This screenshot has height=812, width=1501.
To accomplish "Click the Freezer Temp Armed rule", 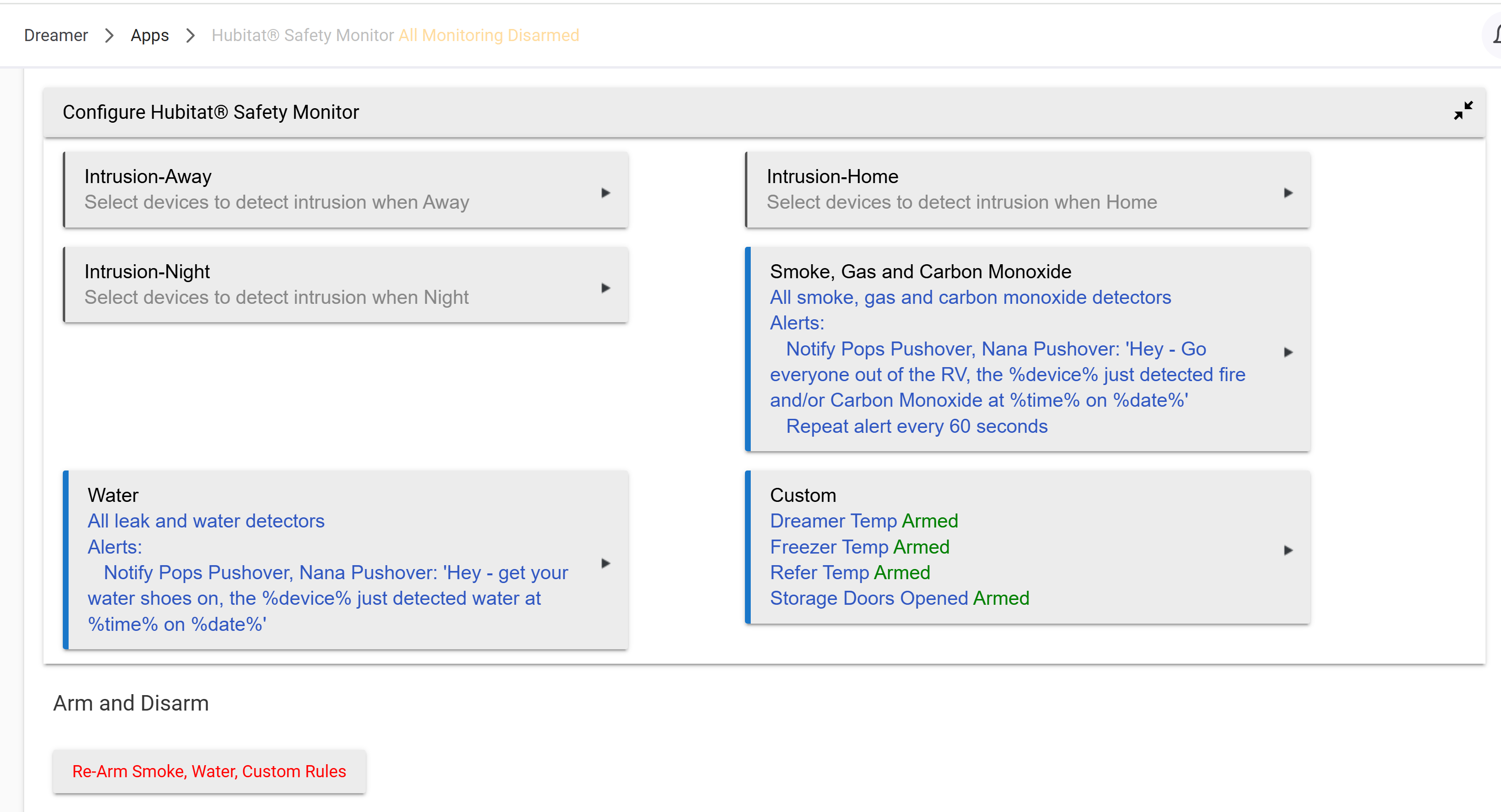I will point(859,547).
